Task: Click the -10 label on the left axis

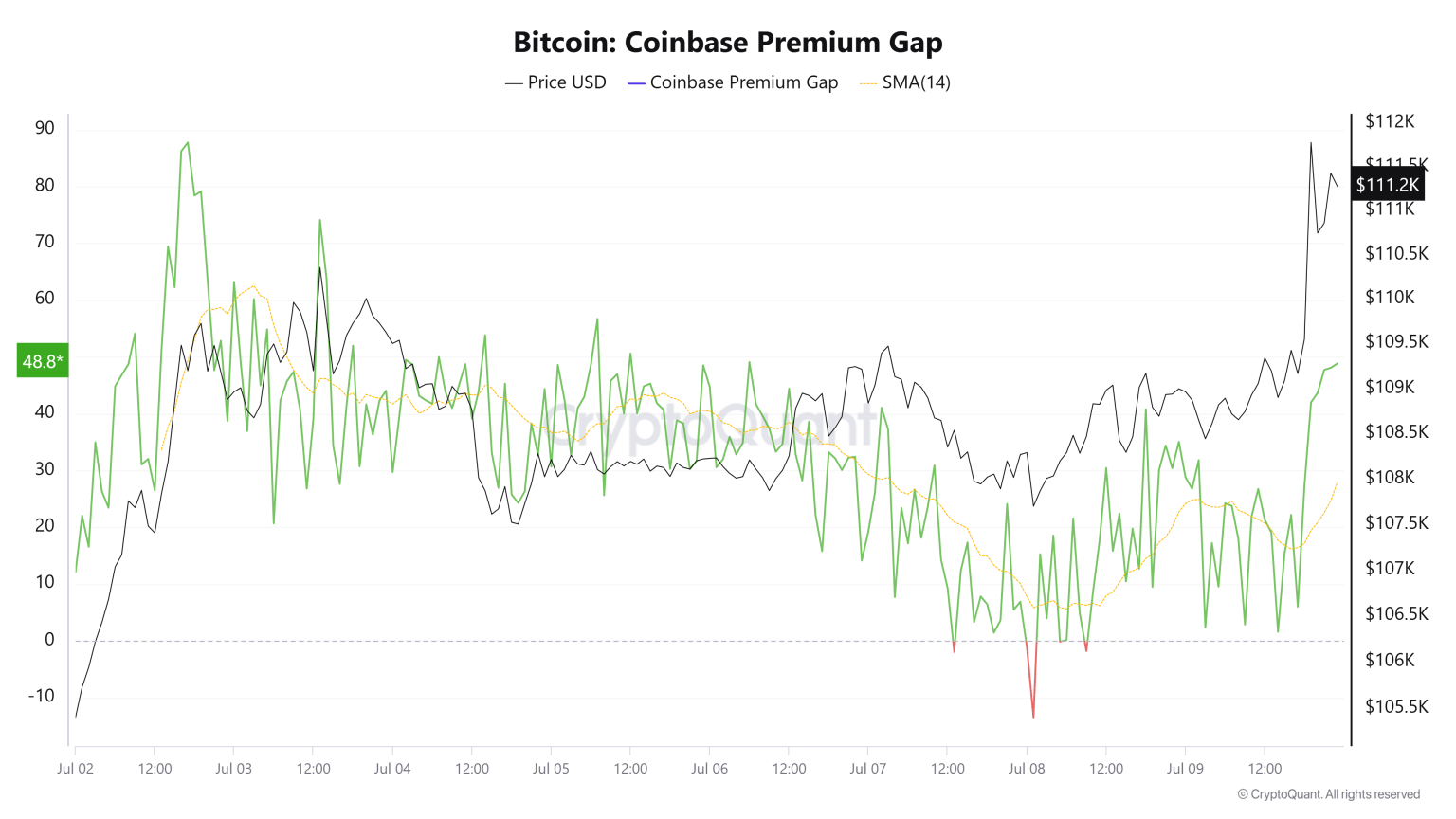Action: (x=42, y=695)
